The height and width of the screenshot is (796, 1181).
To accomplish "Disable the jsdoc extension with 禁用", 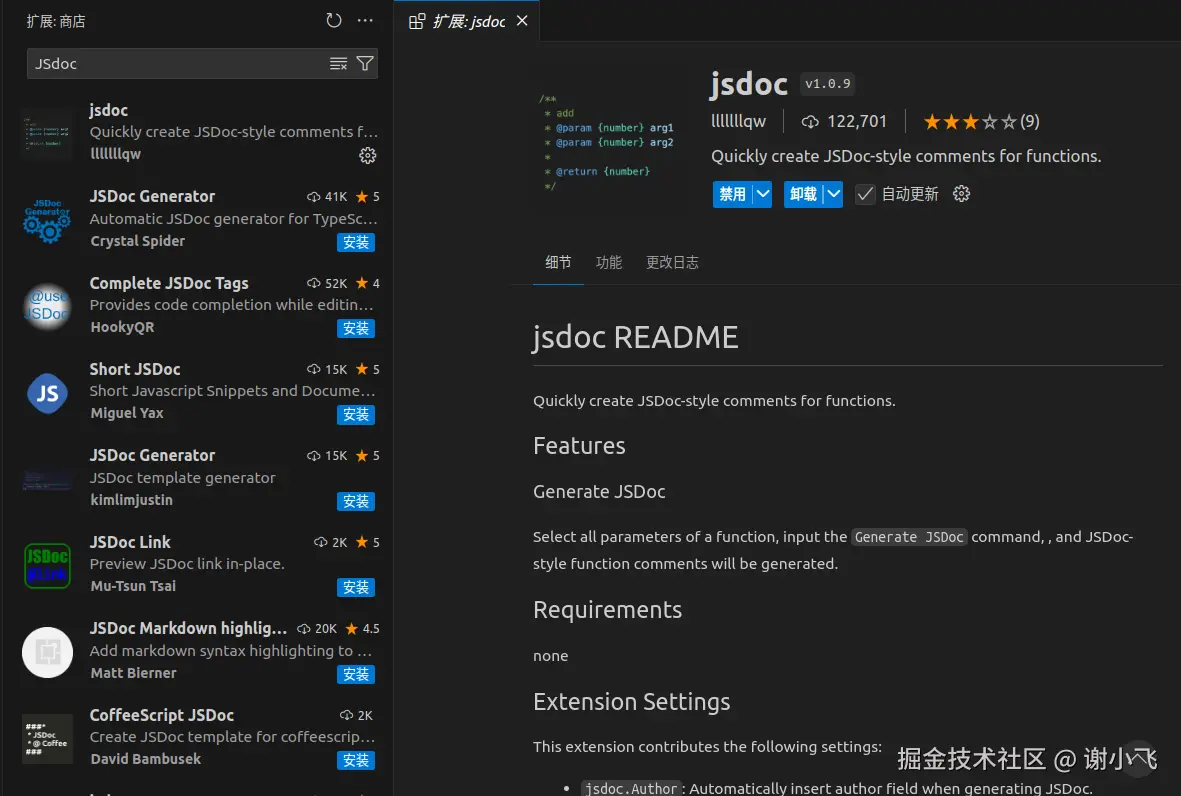I will pos(732,194).
